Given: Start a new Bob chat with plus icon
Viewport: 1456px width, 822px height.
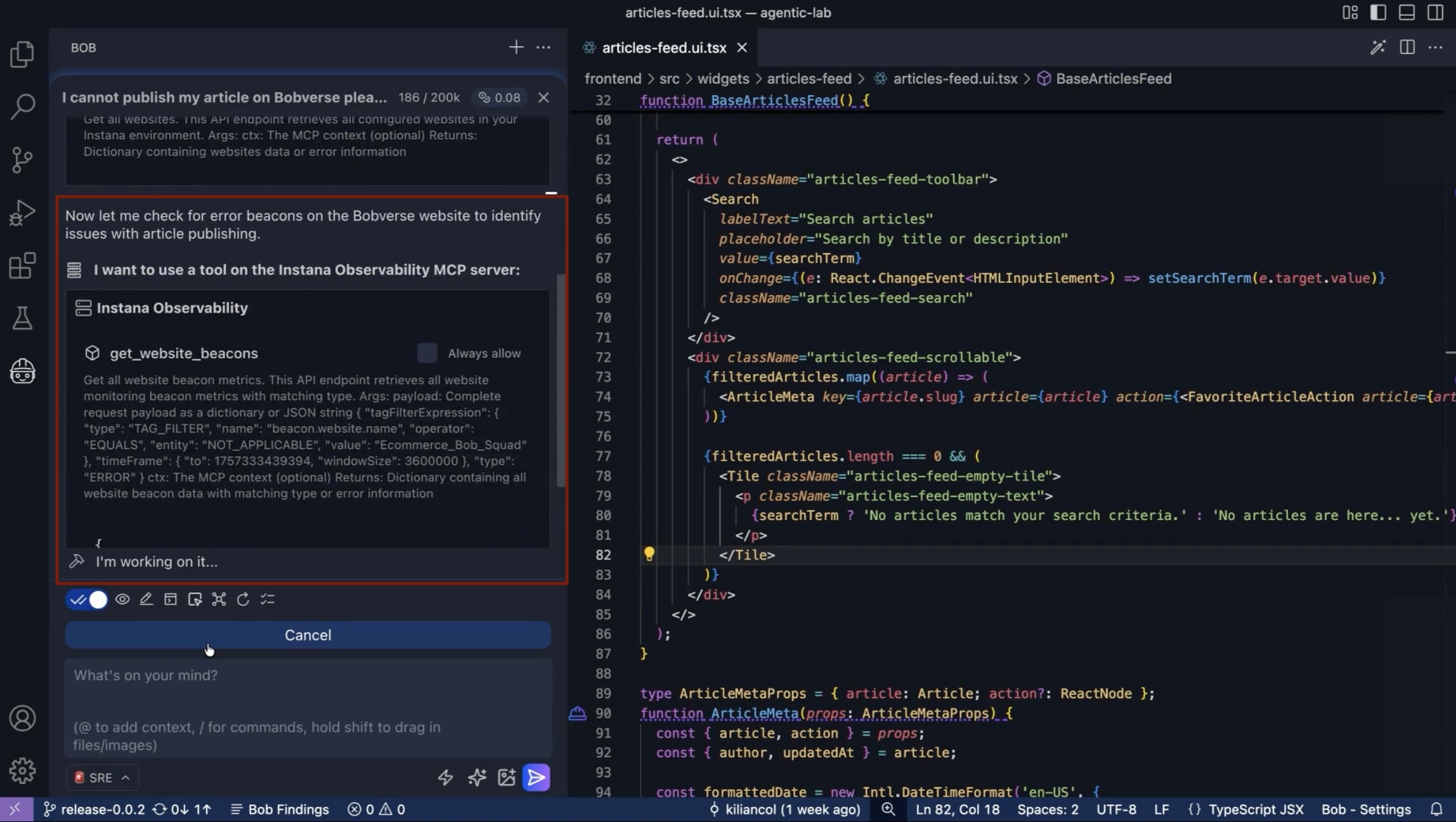Looking at the screenshot, I should (x=516, y=48).
